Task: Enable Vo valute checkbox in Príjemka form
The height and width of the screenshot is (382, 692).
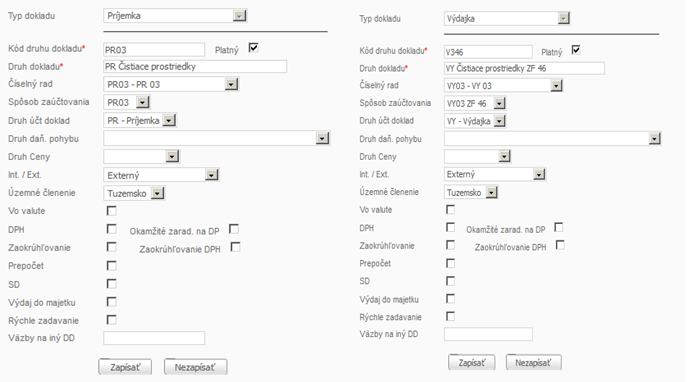Action: [x=112, y=211]
